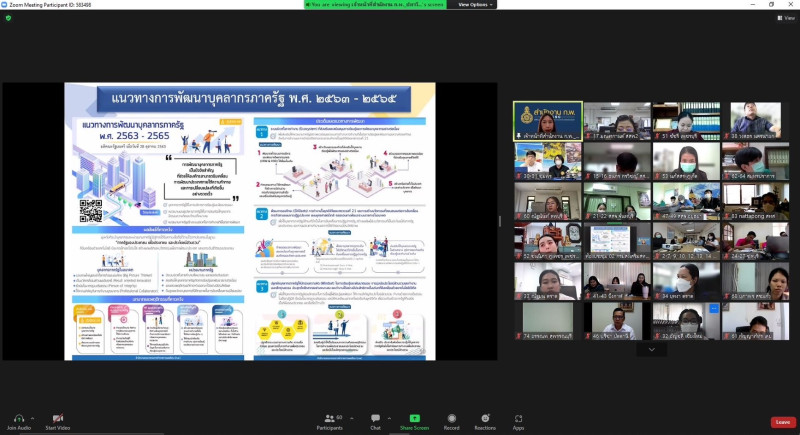The height and width of the screenshot is (435, 800).
Task: Click muted mic icon on participant 38 tile
Action: pyautogui.click(x=727, y=137)
